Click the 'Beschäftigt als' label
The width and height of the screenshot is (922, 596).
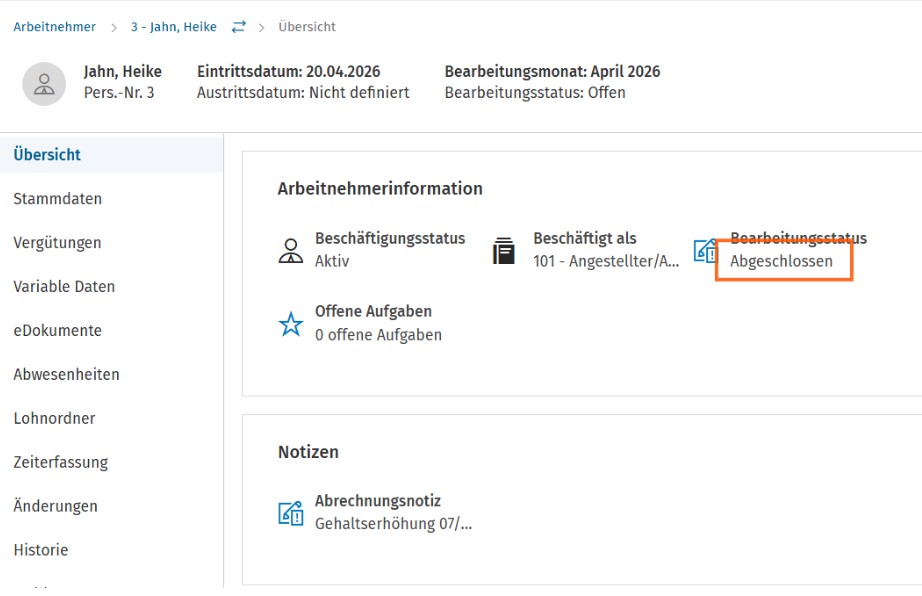pyautogui.click(x=584, y=238)
